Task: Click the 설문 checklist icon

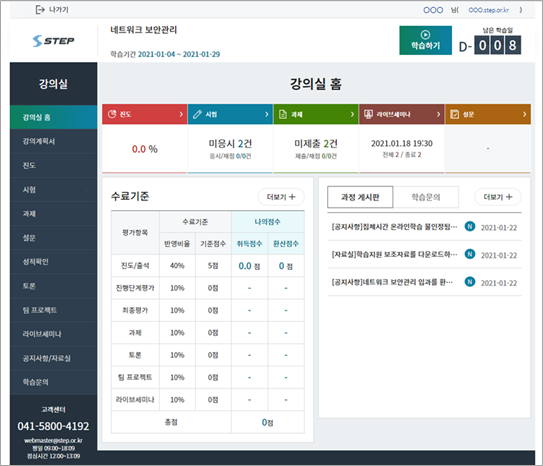Action: point(454,114)
